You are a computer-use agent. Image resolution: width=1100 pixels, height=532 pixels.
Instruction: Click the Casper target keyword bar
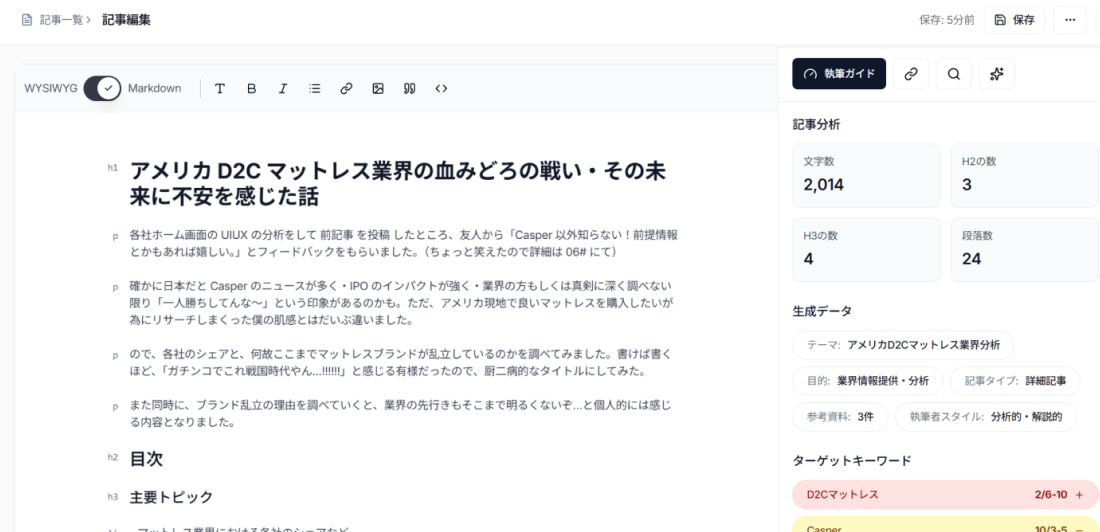[x=946, y=524]
